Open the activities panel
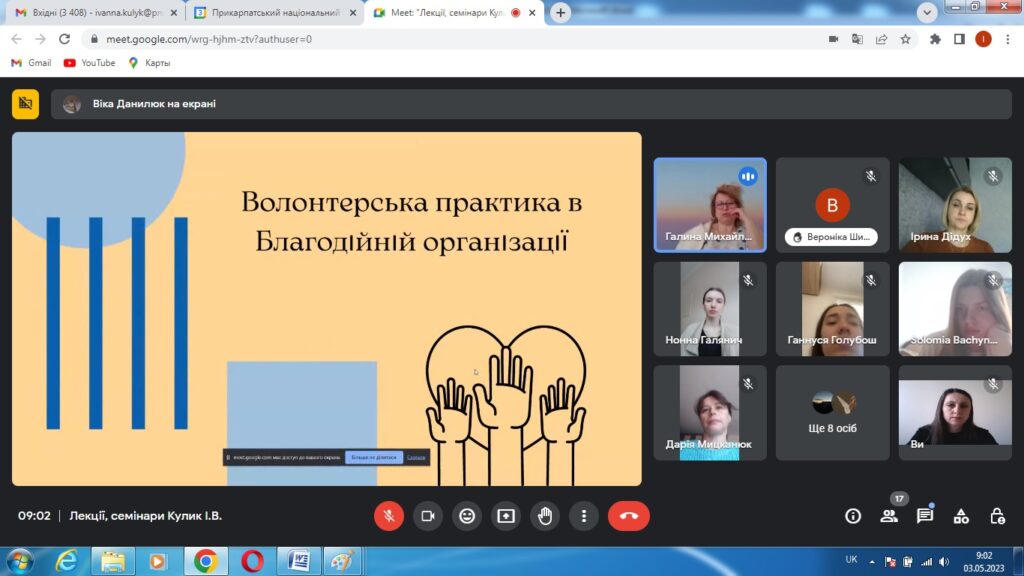Screen dimensions: 1024x576 961,516
